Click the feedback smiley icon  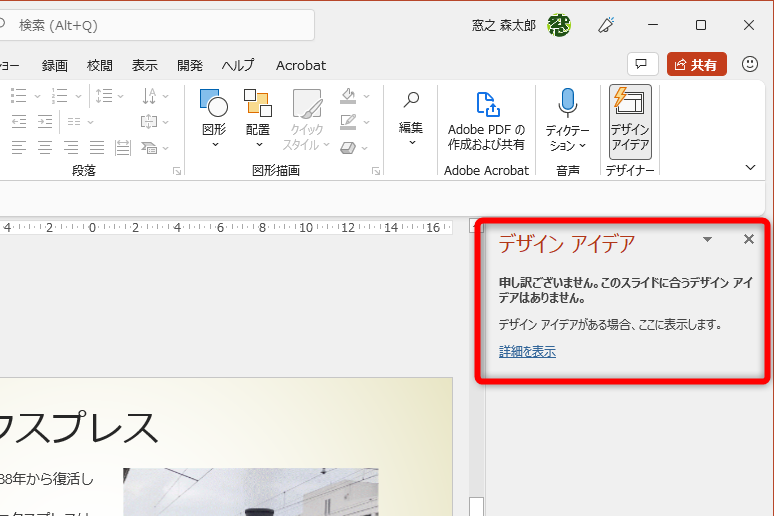750,64
